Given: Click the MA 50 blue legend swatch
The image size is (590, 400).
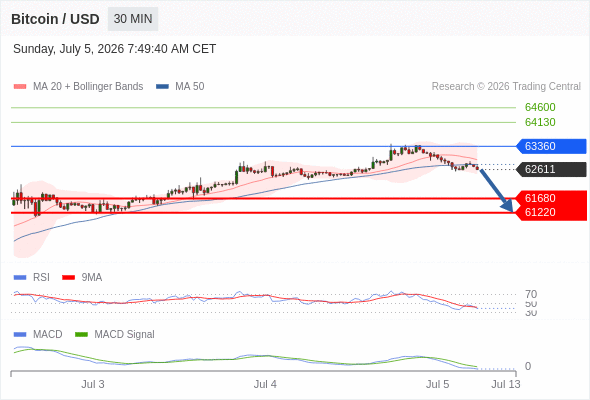Looking at the screenshot, I should click(x=162, y=87).
